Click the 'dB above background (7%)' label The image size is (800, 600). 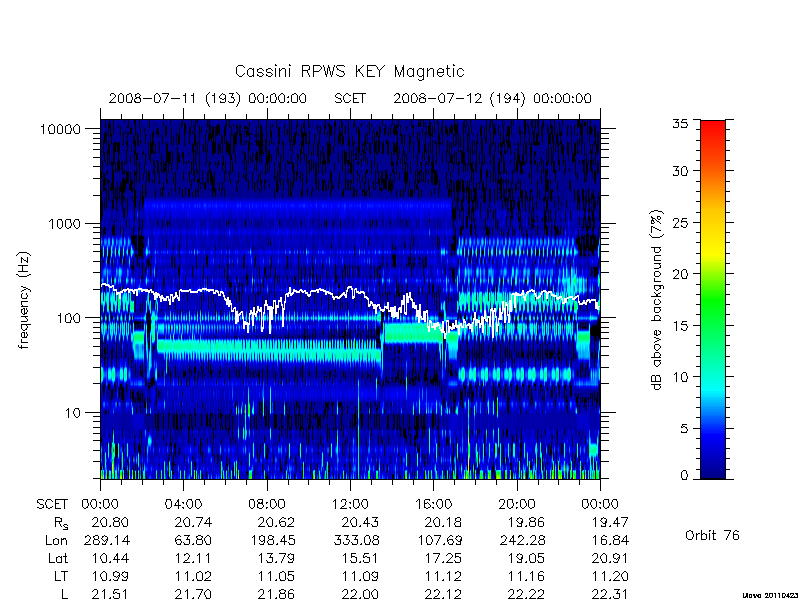click(657, 300)
